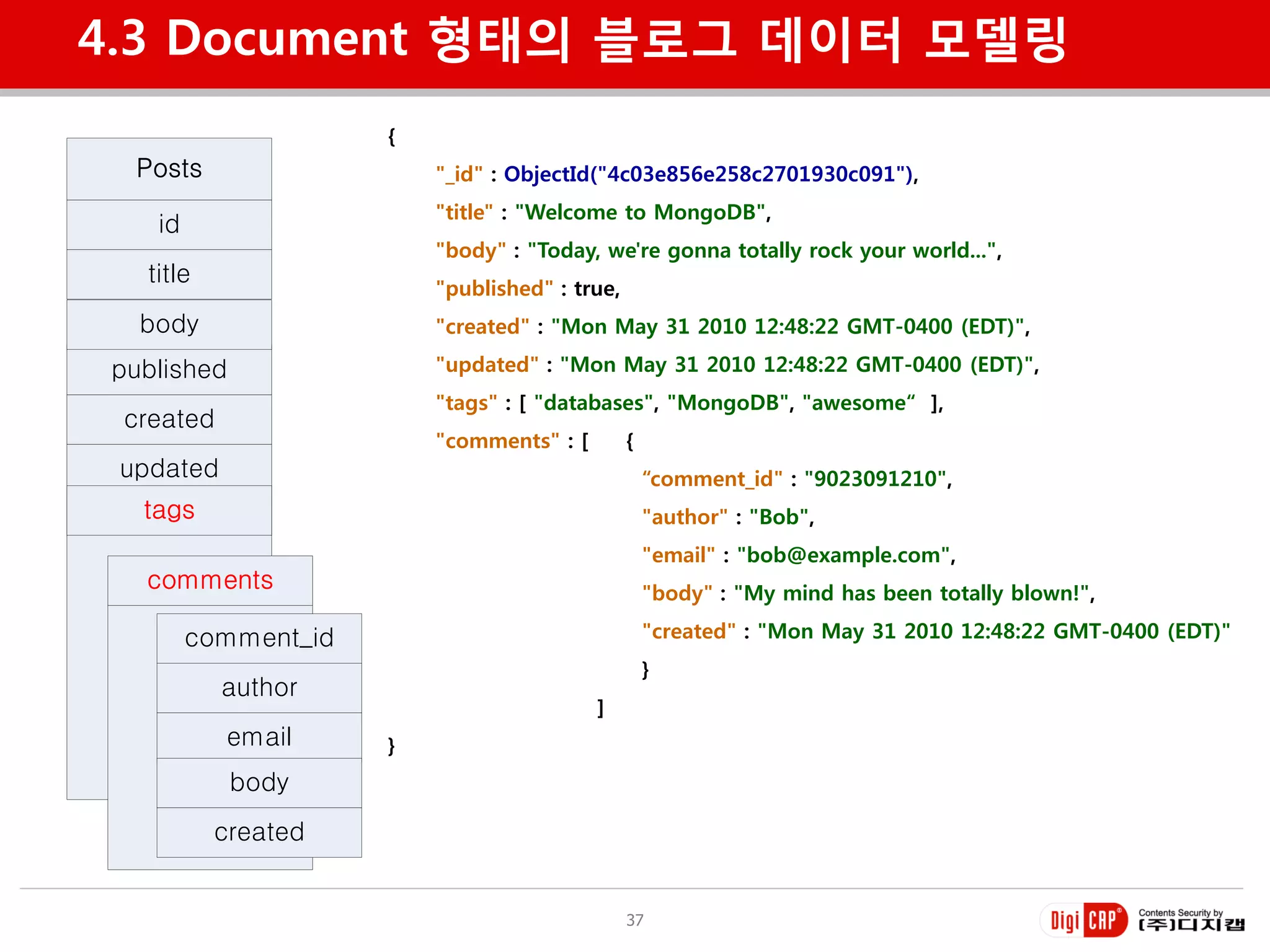Select the author field box
The height and width of the screenshot is (952, 1270).
click(259, 688)
